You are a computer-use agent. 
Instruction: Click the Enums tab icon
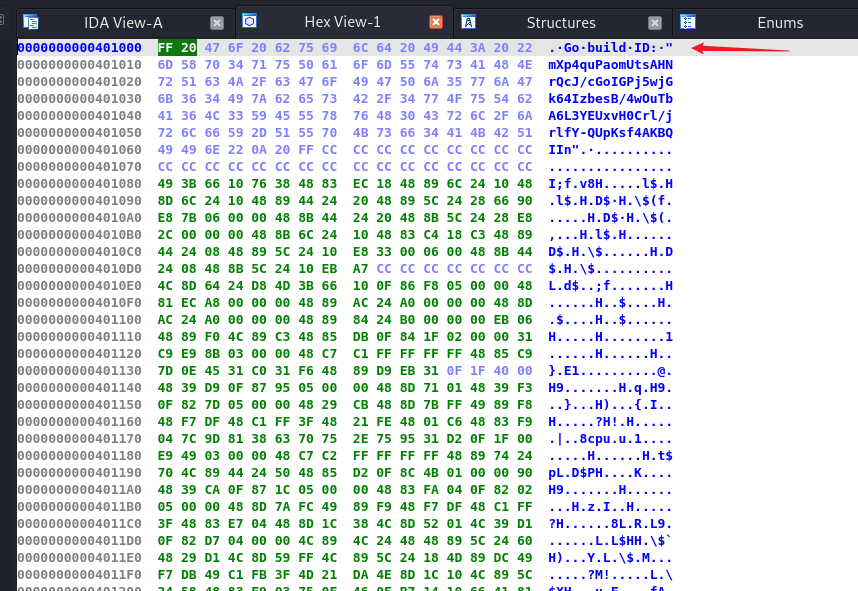coord(687,22)
